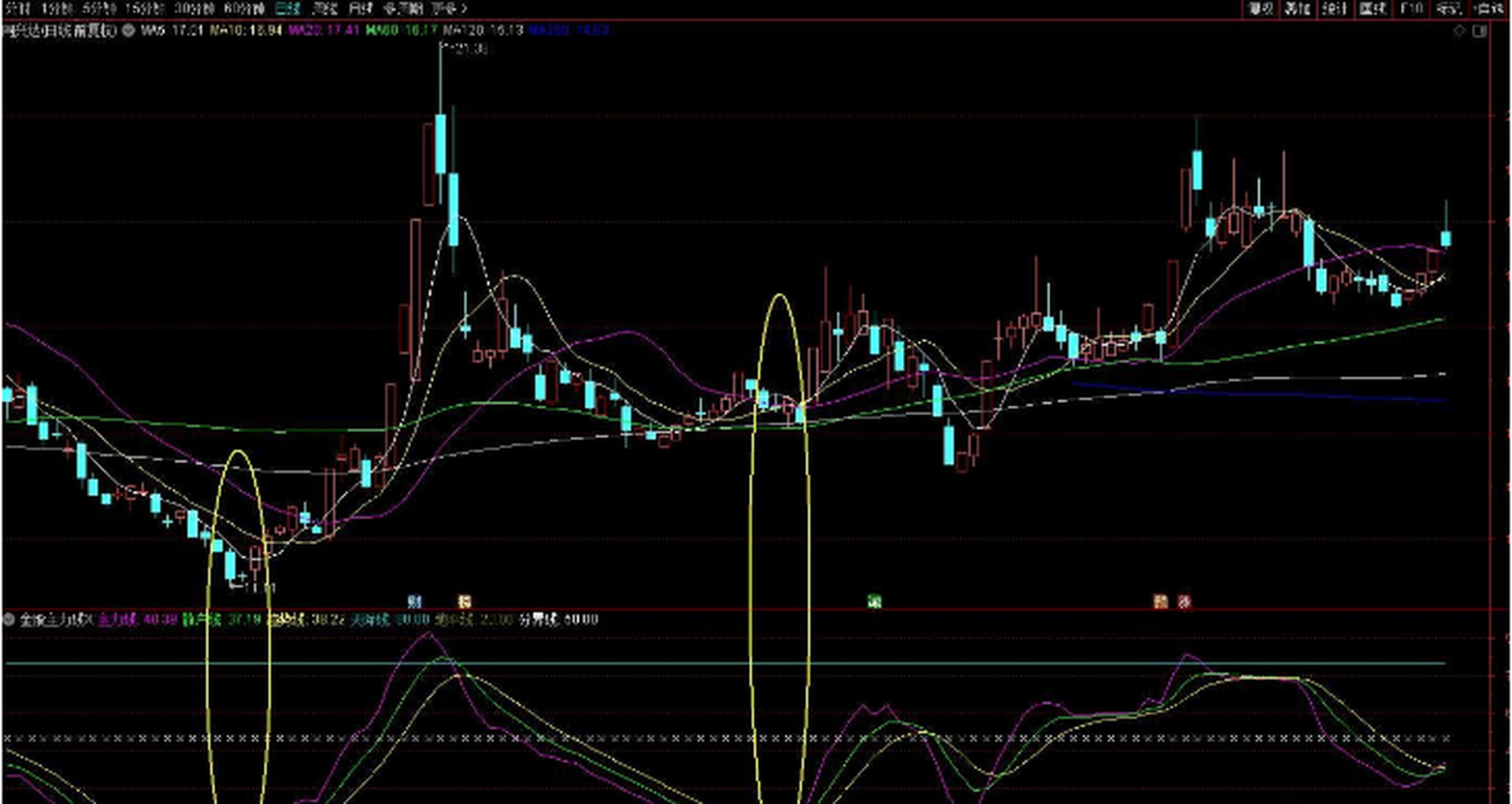Screen dimensions: 1512x804
Task: Open the orange marker of the right-hand pair
Action: point(1160,602)
